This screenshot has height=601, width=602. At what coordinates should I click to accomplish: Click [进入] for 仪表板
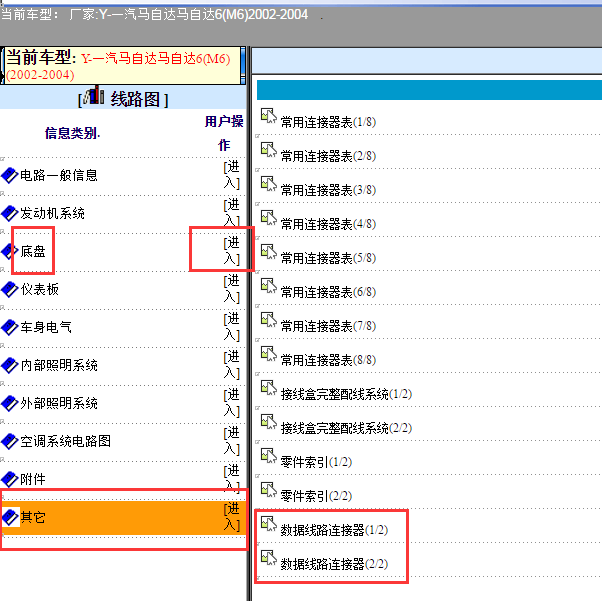click(x=232, y=289)
